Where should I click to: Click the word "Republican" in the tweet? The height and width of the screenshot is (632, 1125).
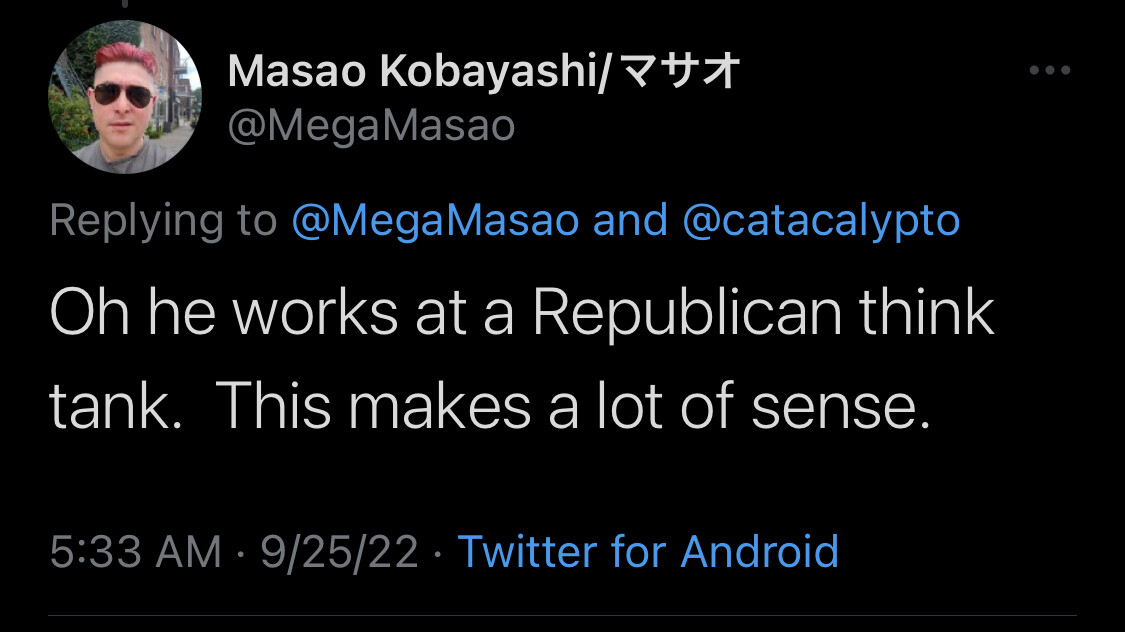coord(687,314)
